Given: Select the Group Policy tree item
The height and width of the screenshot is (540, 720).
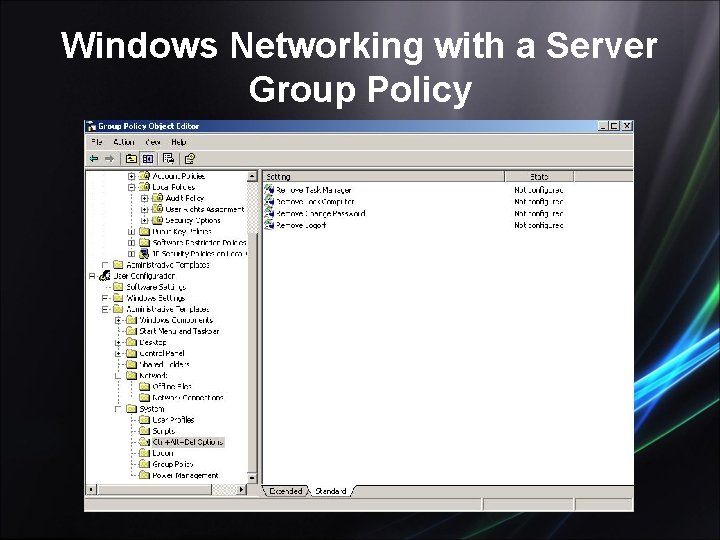Looking at the screenshot, I should coord(173,464).
